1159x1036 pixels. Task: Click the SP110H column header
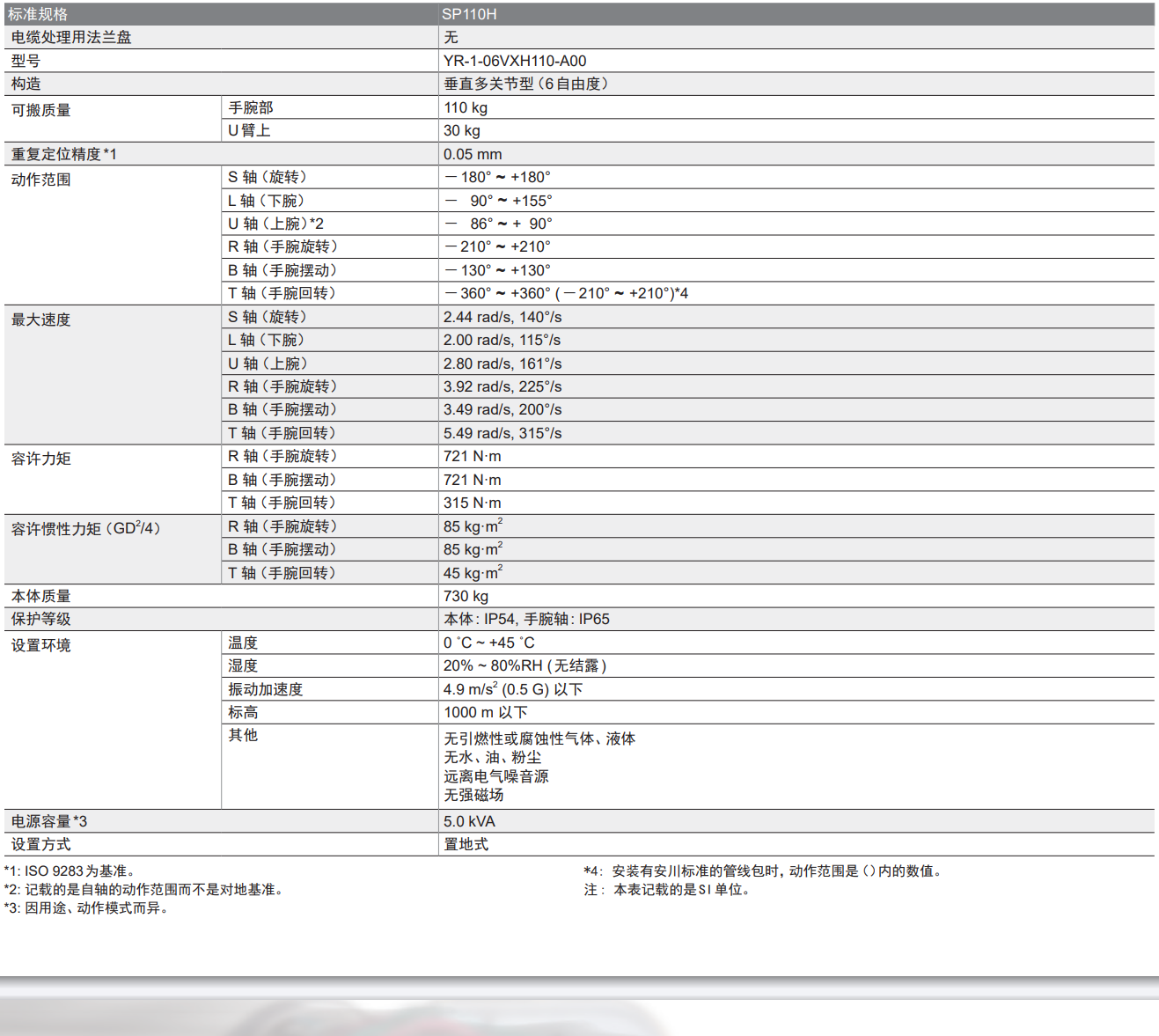469,14
